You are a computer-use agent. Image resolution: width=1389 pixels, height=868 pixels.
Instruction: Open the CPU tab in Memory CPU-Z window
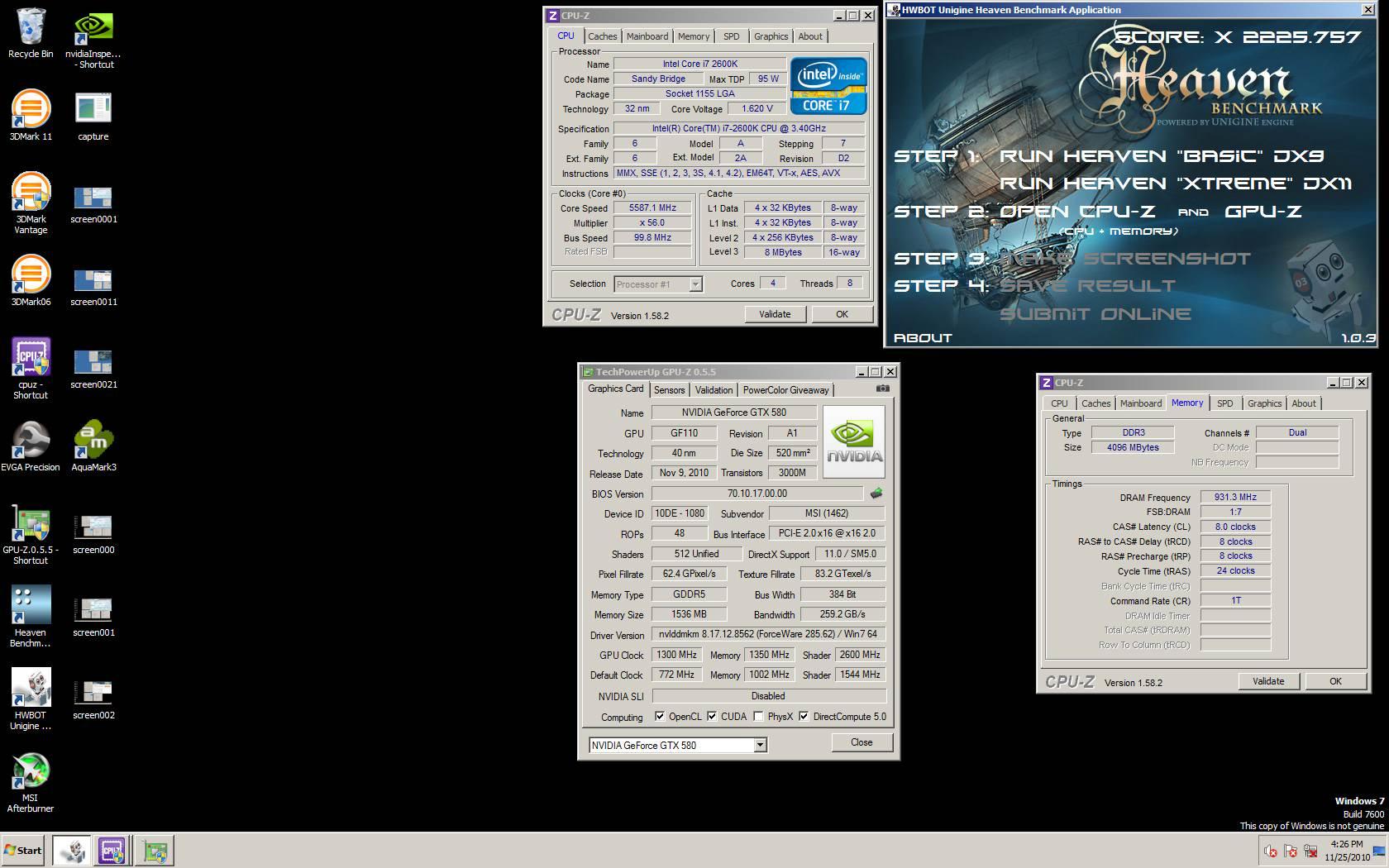[1059, 403]
